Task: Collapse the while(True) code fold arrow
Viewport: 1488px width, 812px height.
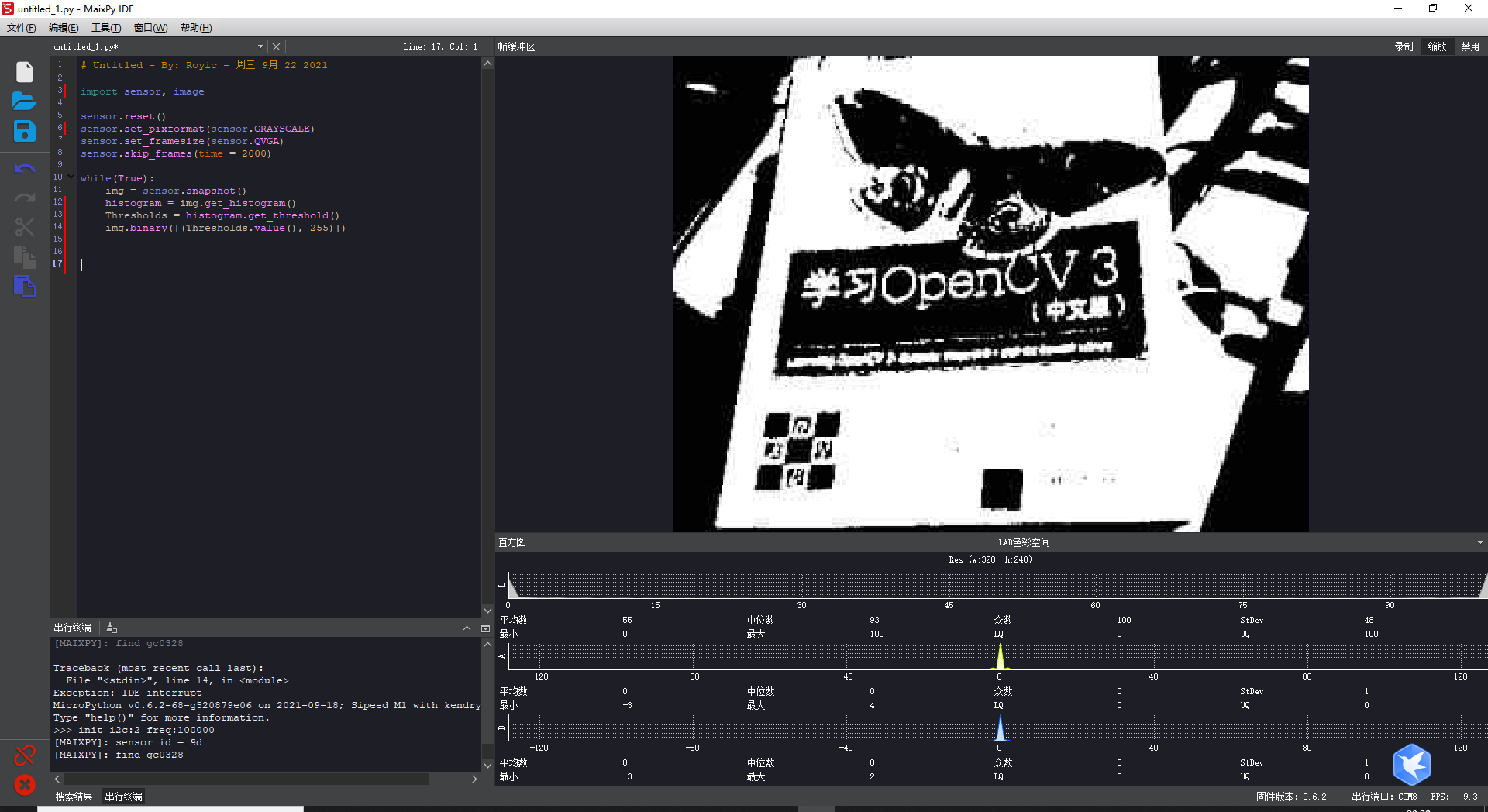Action: pos(71,177)
